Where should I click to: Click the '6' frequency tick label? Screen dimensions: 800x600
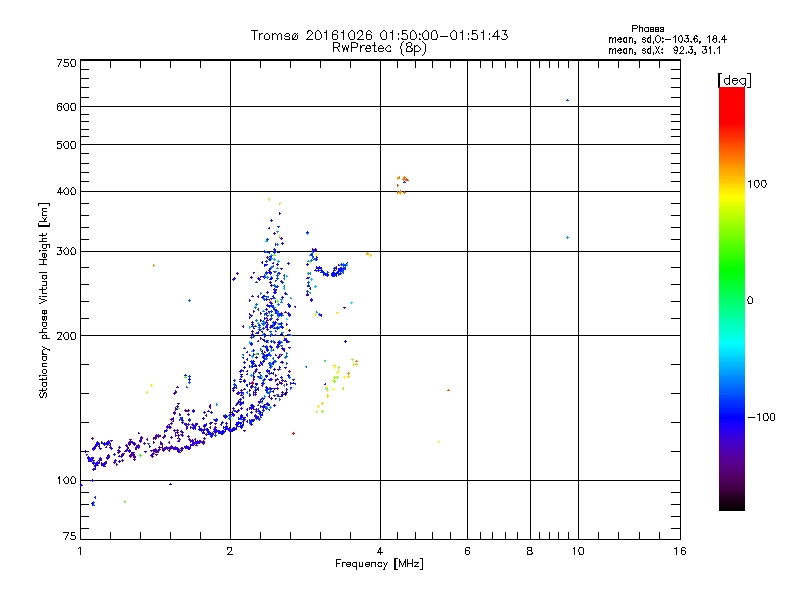tap(467, 551)
